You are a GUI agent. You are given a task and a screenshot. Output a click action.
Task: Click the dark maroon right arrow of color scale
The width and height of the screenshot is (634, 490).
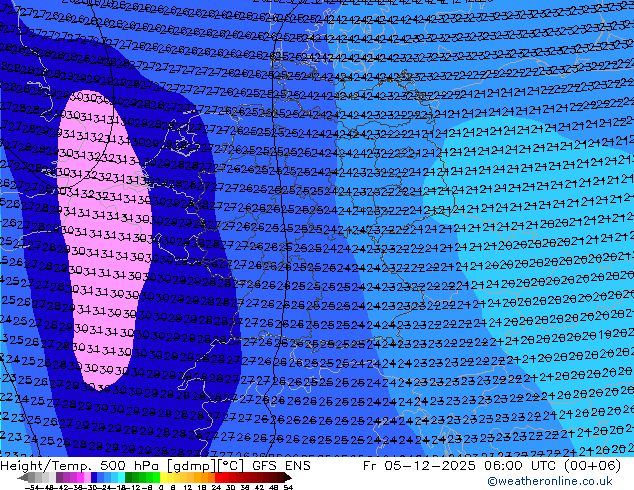coord(288,477)
